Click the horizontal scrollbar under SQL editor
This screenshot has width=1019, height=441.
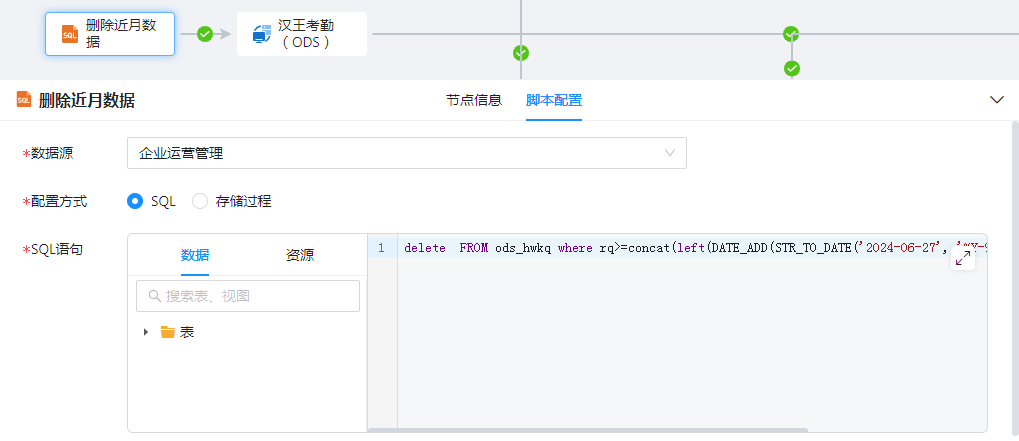coord(587,430)
